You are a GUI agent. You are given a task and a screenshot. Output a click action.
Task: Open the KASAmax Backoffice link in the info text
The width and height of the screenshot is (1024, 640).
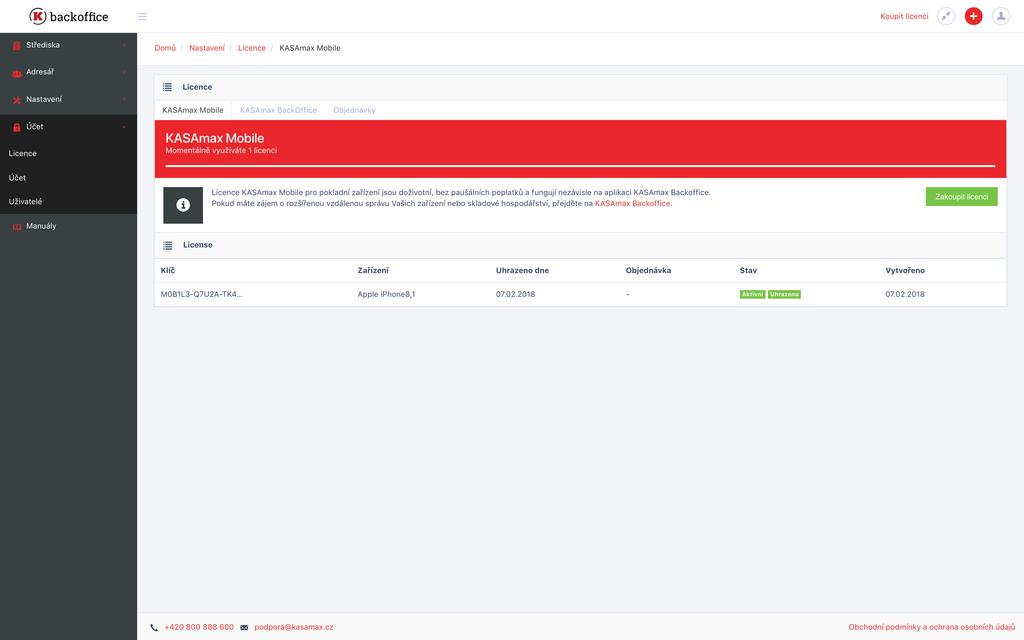(x=632, y=204)
